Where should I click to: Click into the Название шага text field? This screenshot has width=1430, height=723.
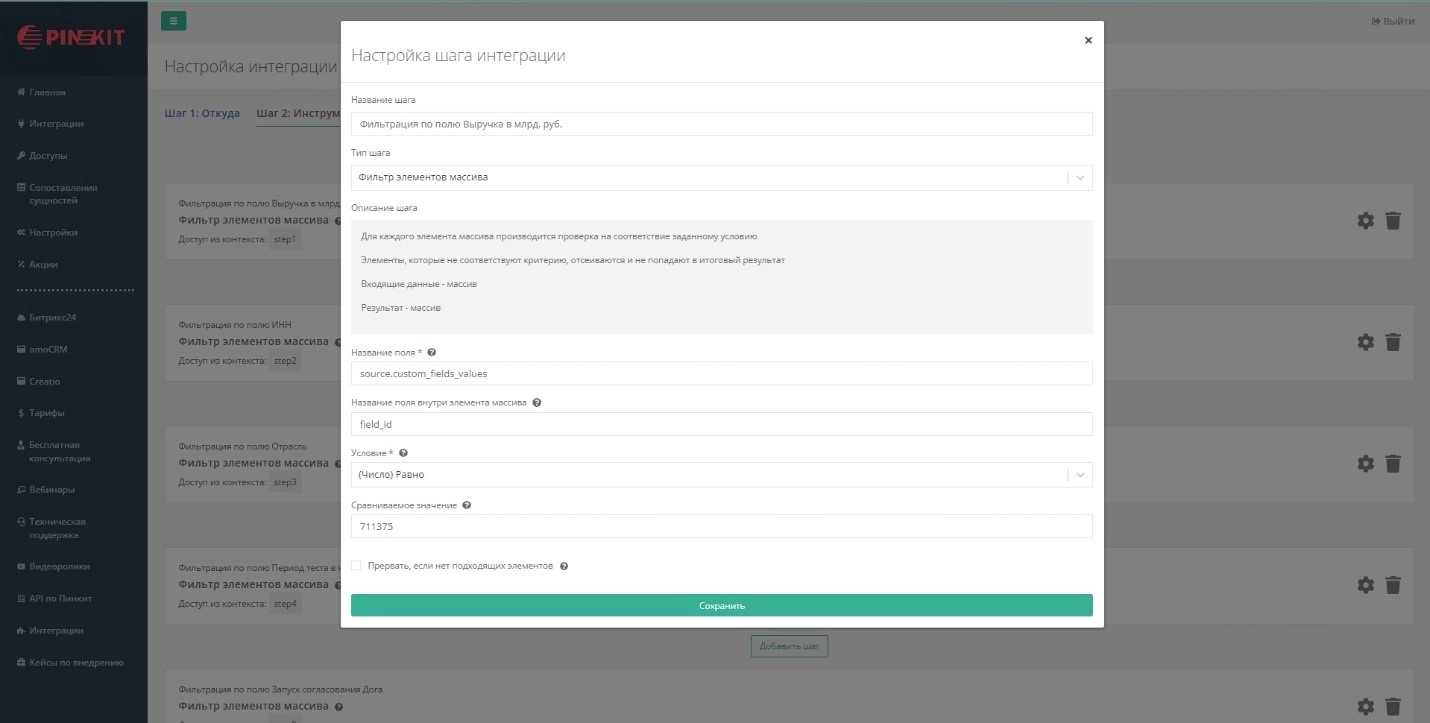(x=720, y=124)
